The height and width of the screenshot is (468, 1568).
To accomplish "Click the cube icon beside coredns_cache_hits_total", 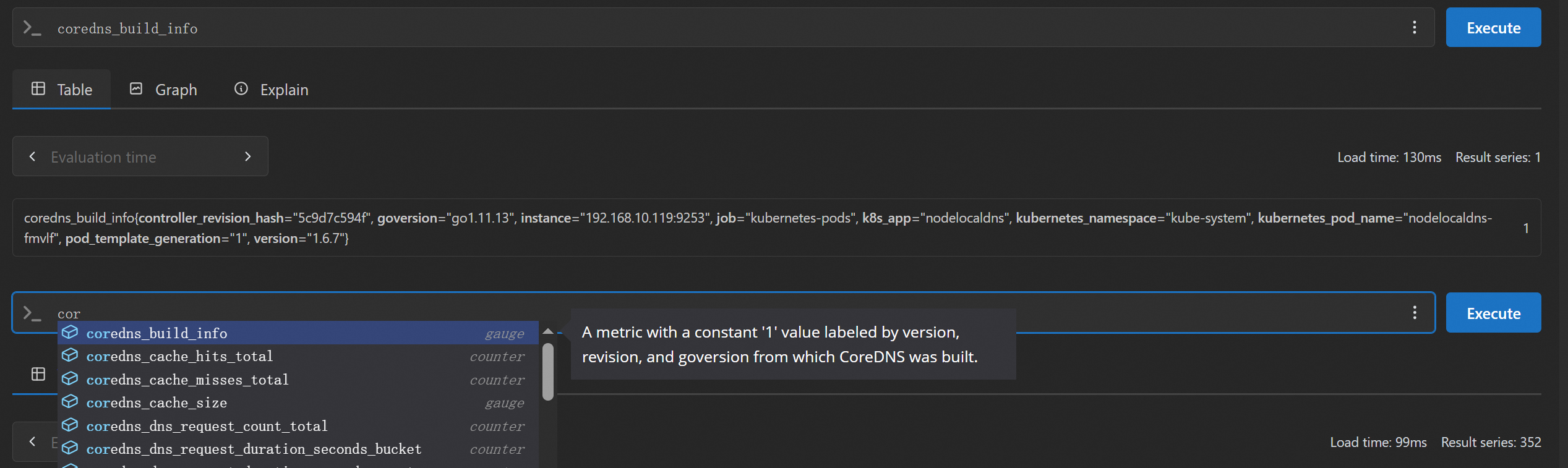I will (70, 355).
